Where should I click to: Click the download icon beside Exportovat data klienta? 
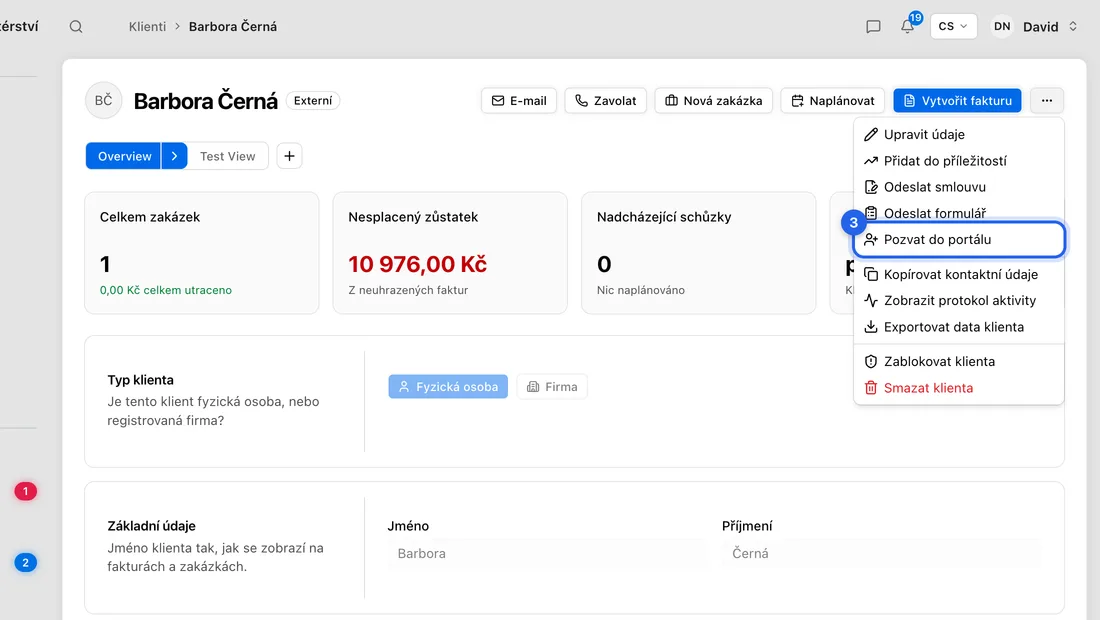tap(871, 327)
